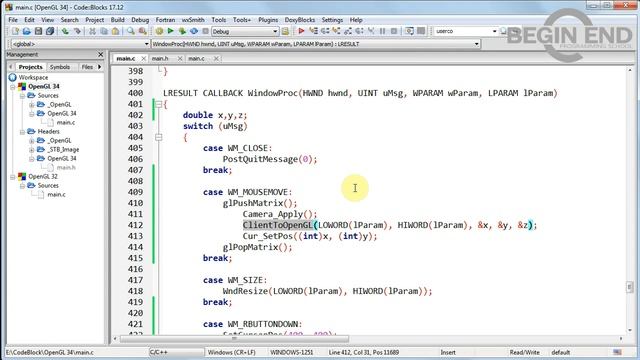
Task: Click the Stop debugger icon
Action: pyautogui.click(x=394, y=31)
